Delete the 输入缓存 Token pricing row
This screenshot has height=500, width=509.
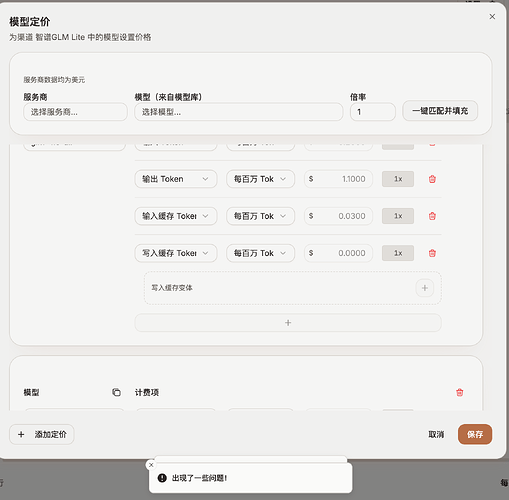(x=432, y=216)
